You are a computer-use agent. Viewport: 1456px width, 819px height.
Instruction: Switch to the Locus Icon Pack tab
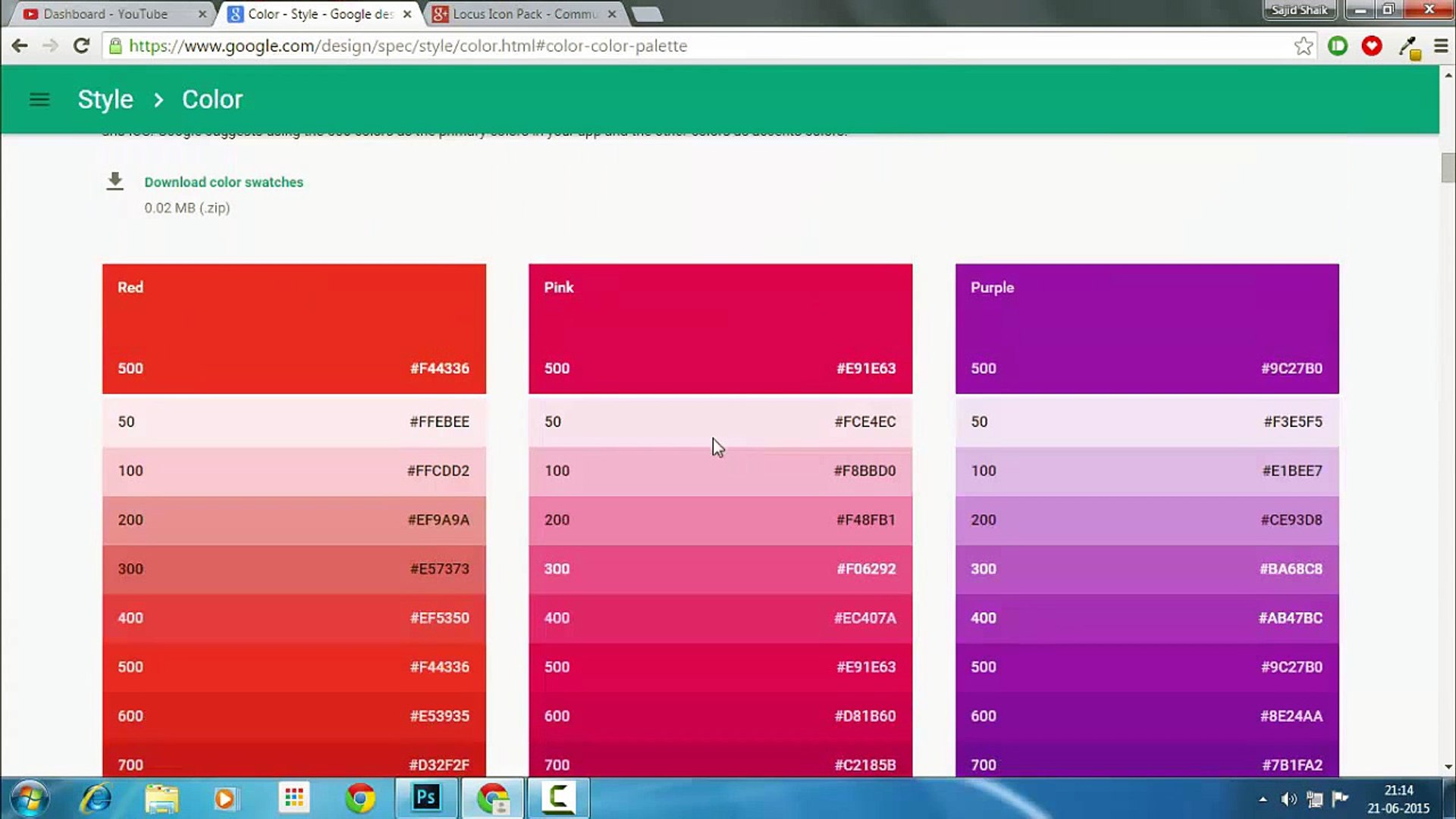[523, 14]
